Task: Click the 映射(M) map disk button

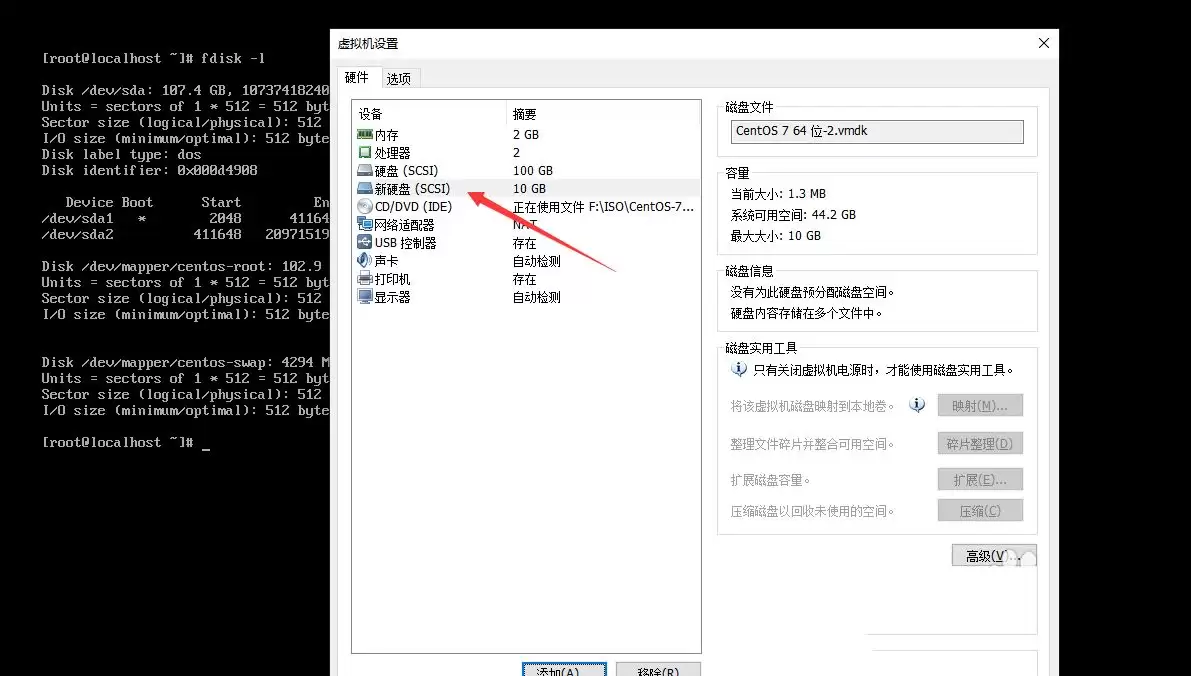Action: tap(980, 404)
